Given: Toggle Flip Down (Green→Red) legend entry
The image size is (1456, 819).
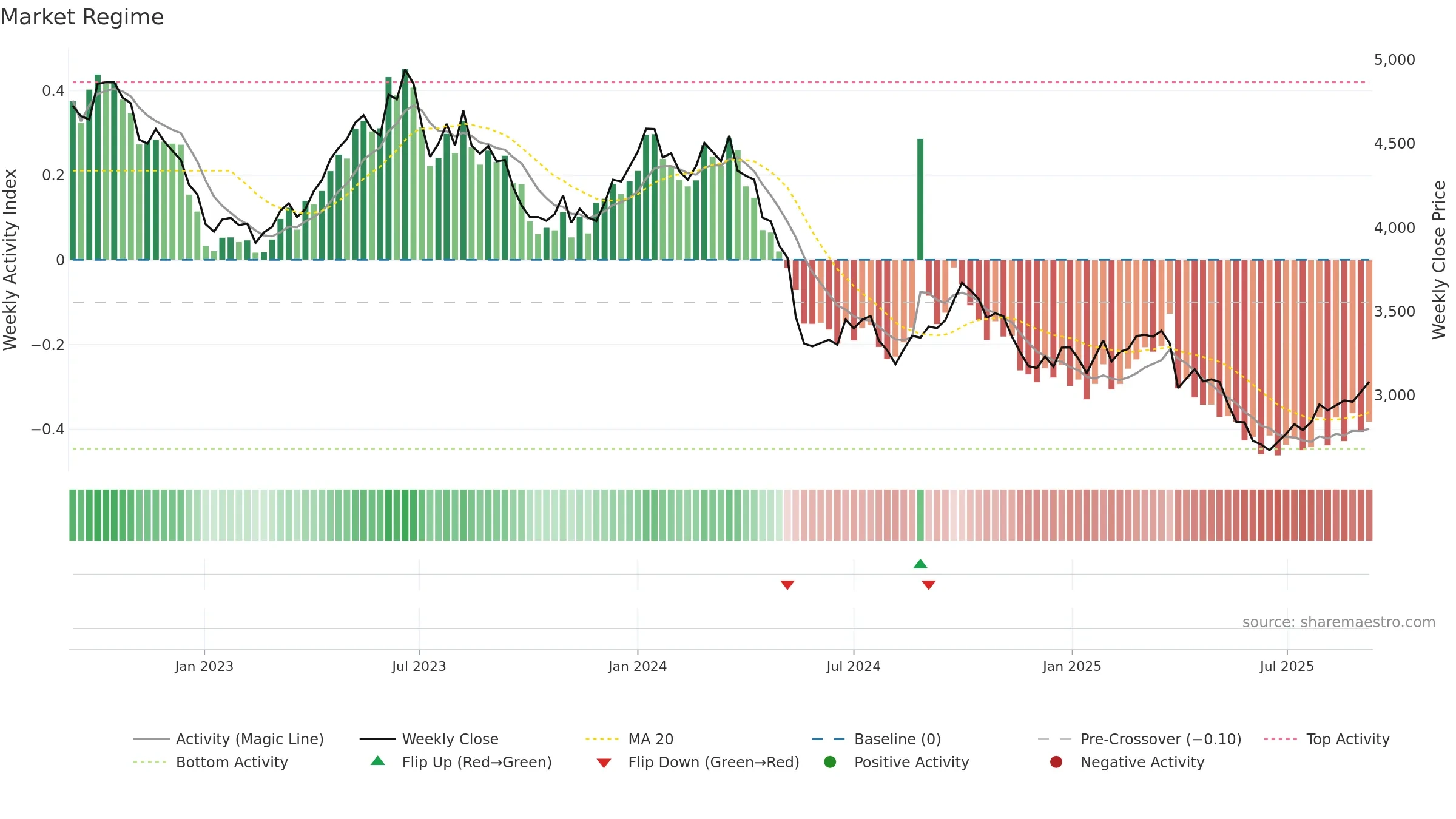Looking at the screenshot, I should 698,762.
